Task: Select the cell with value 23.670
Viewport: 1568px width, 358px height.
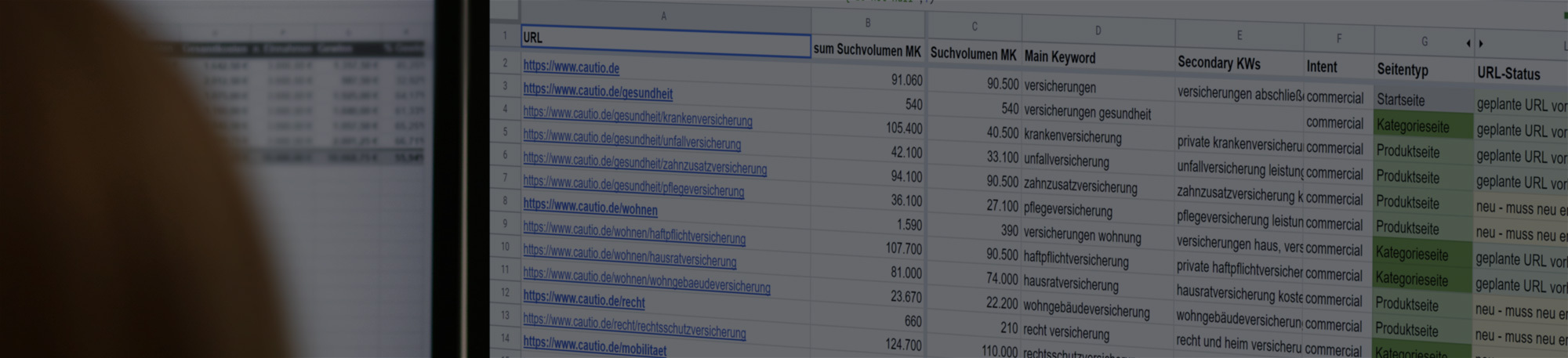Action: pyautogui.click(x=868, y=297)
